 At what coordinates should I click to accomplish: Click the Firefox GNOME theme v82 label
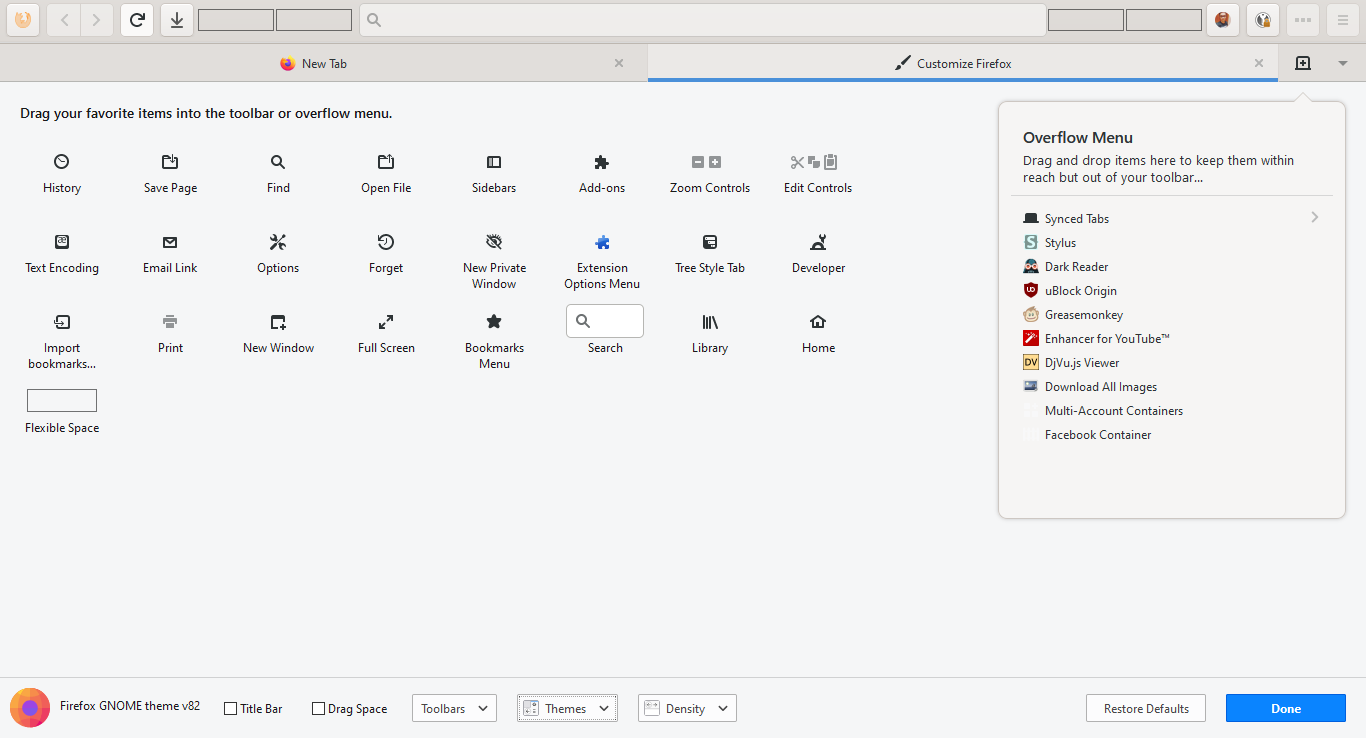pos(130,705)
